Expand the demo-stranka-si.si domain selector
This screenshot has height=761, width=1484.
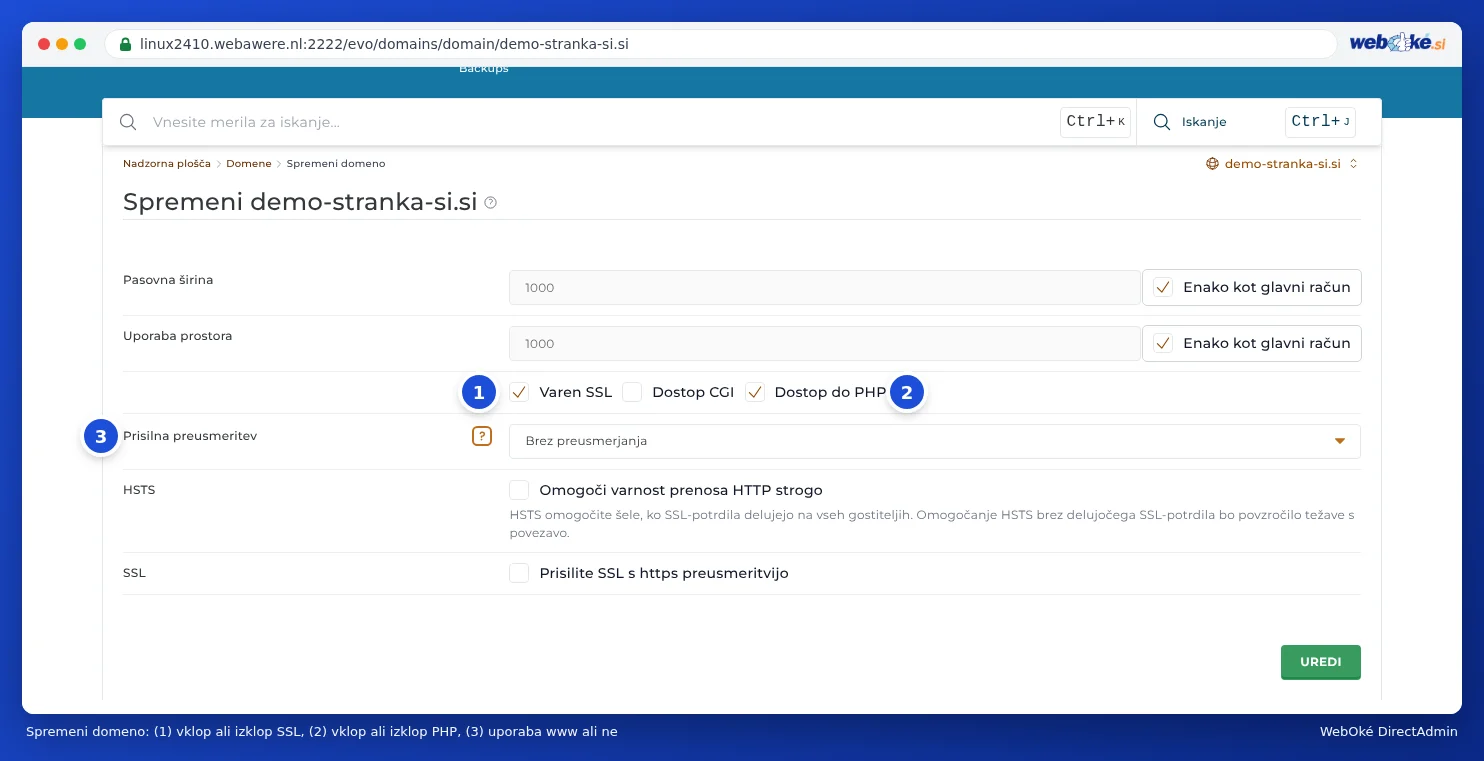coord(1282,163)
